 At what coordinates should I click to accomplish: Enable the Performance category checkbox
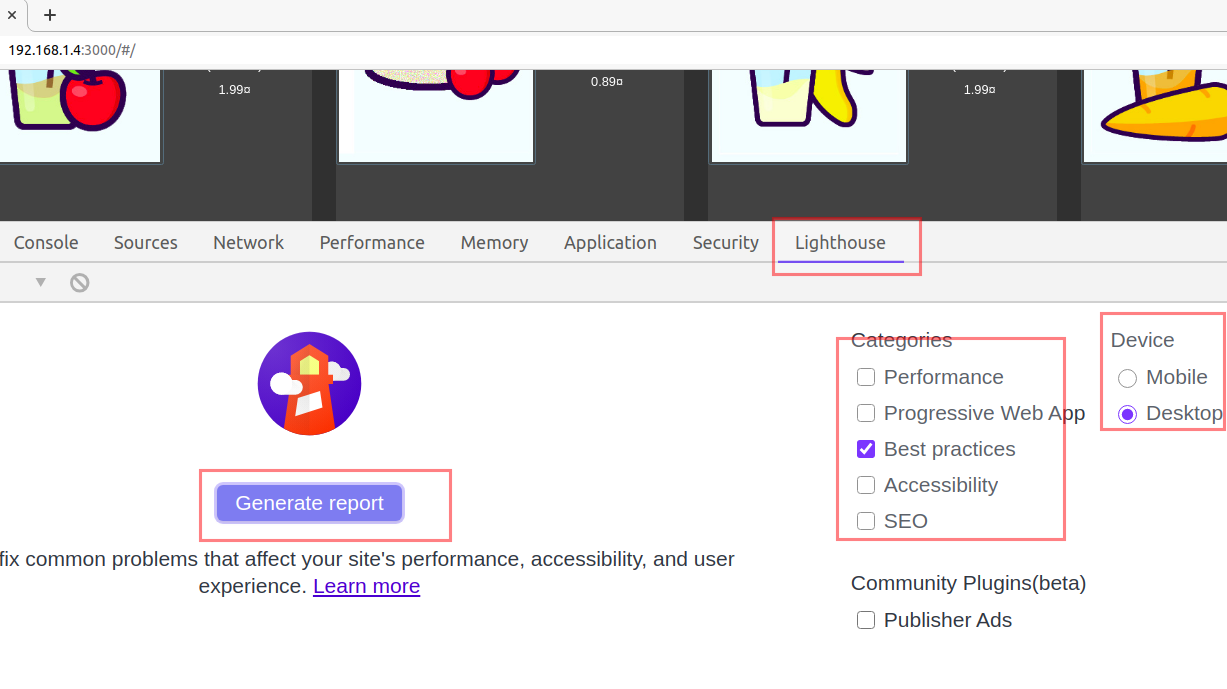click(866, 377)
